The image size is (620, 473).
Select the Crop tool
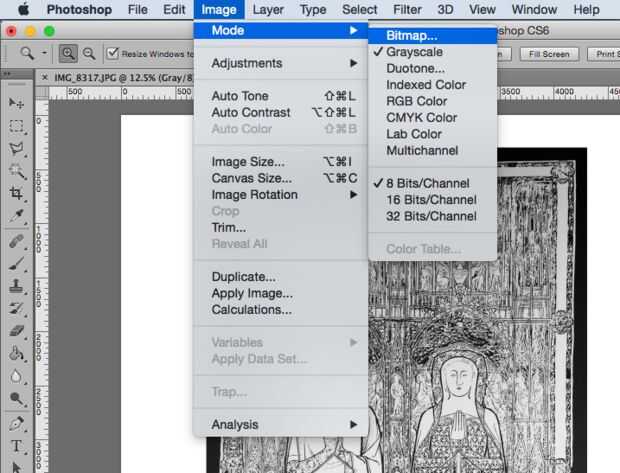tap(16, 193)
